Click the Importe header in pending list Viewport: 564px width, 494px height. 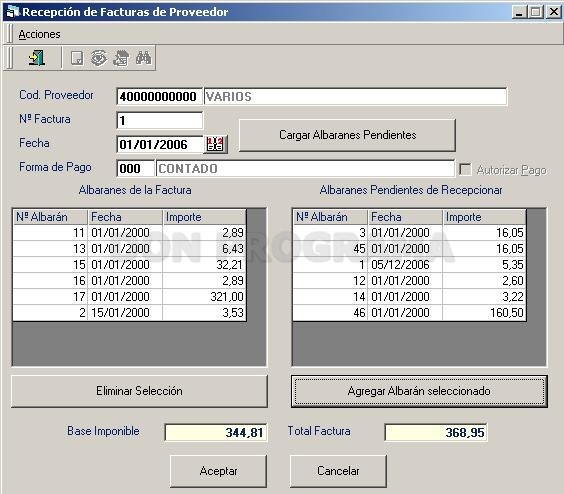(484, 217)
